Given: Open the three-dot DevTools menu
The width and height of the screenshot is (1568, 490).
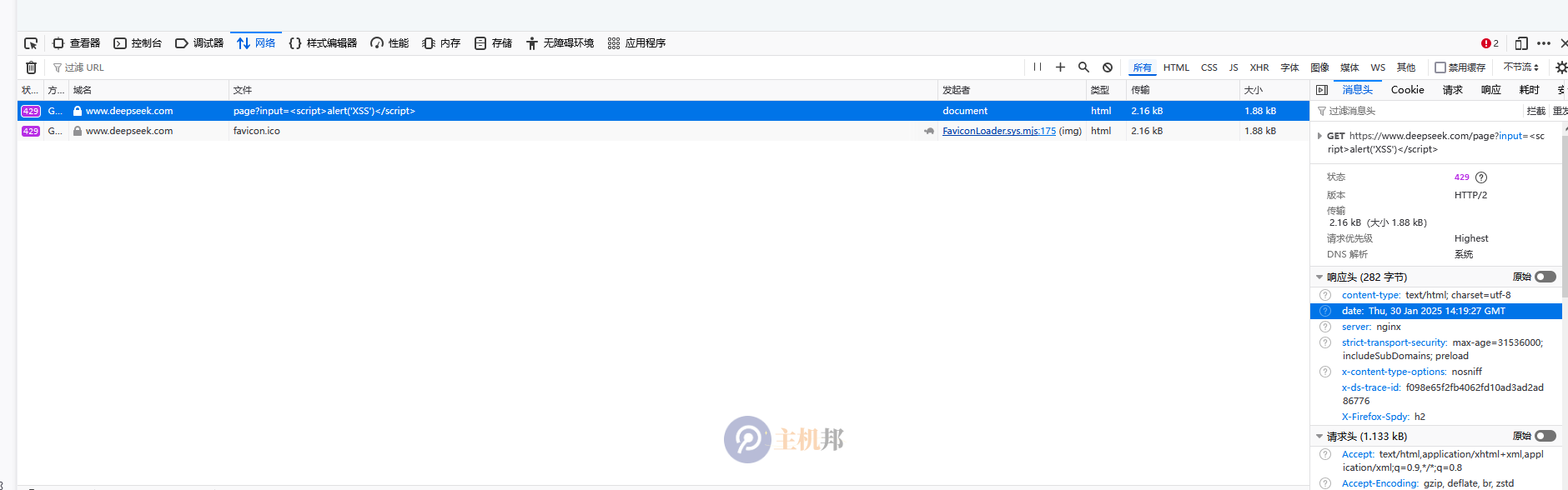Looking at the screenshot, I should point(1544,43).
